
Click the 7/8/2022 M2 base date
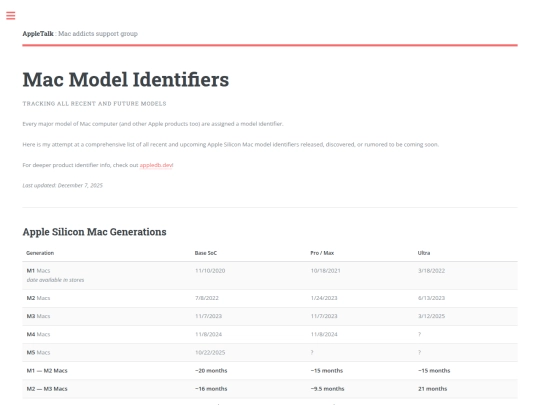tap(207, 298)
